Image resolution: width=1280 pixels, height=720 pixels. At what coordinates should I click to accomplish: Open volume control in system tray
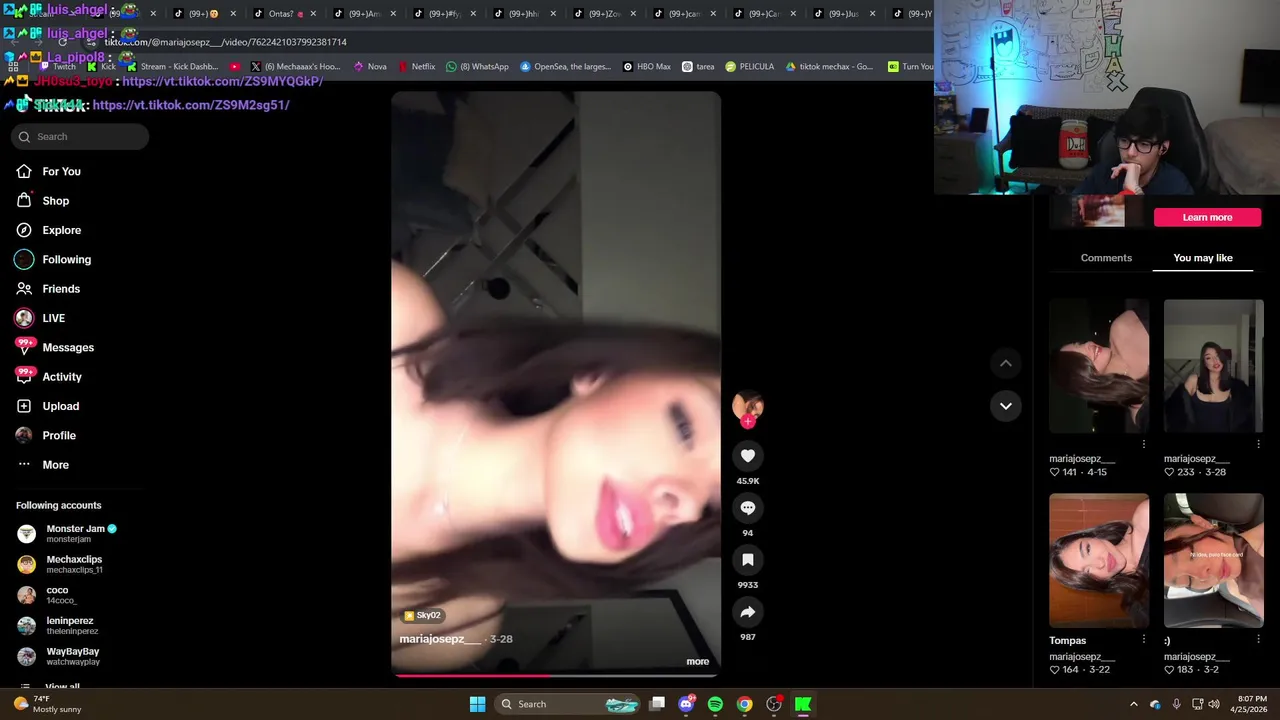1213,704
